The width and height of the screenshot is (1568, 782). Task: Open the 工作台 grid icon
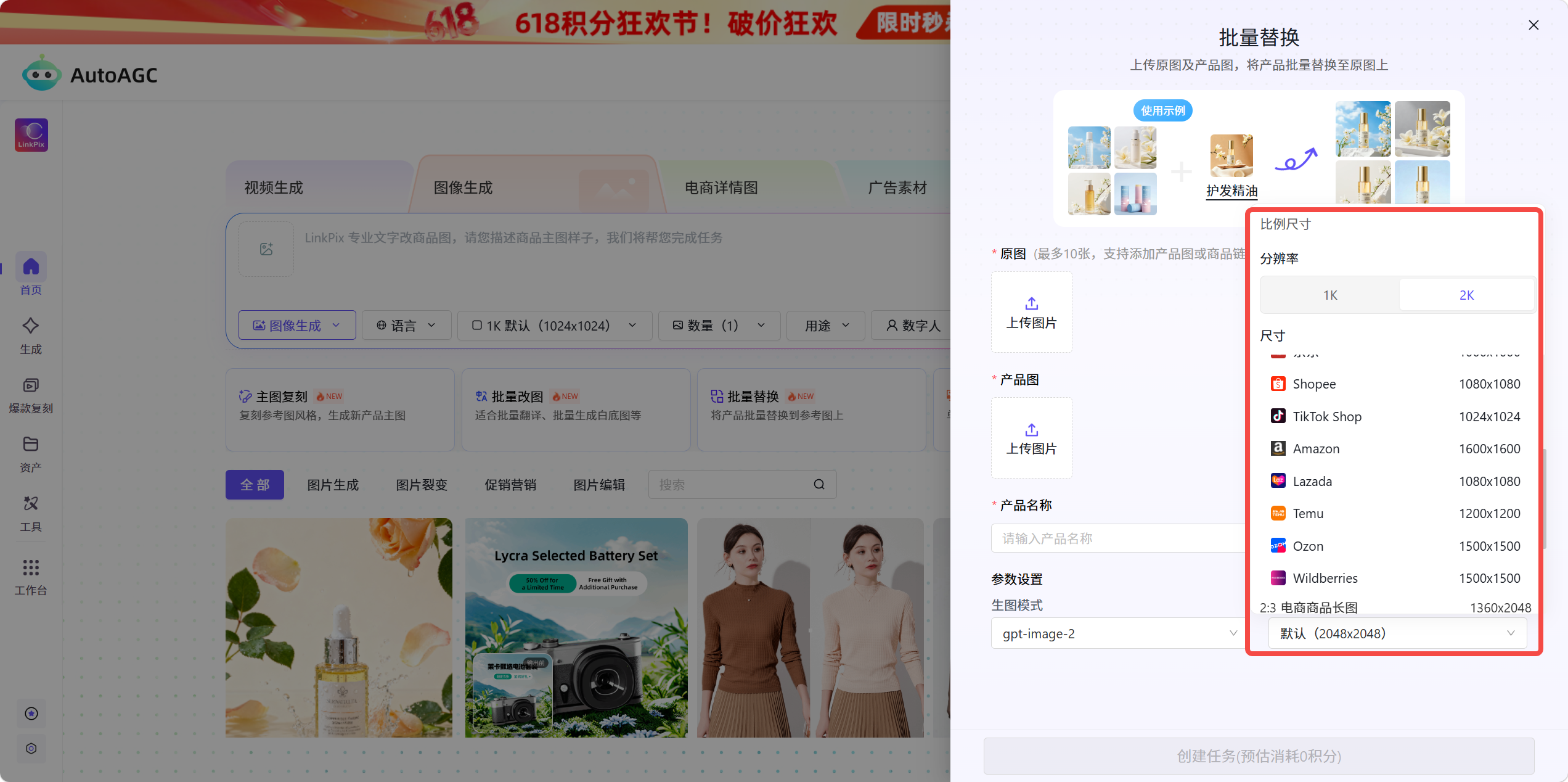pyautogui.click(x=31, y=567)
